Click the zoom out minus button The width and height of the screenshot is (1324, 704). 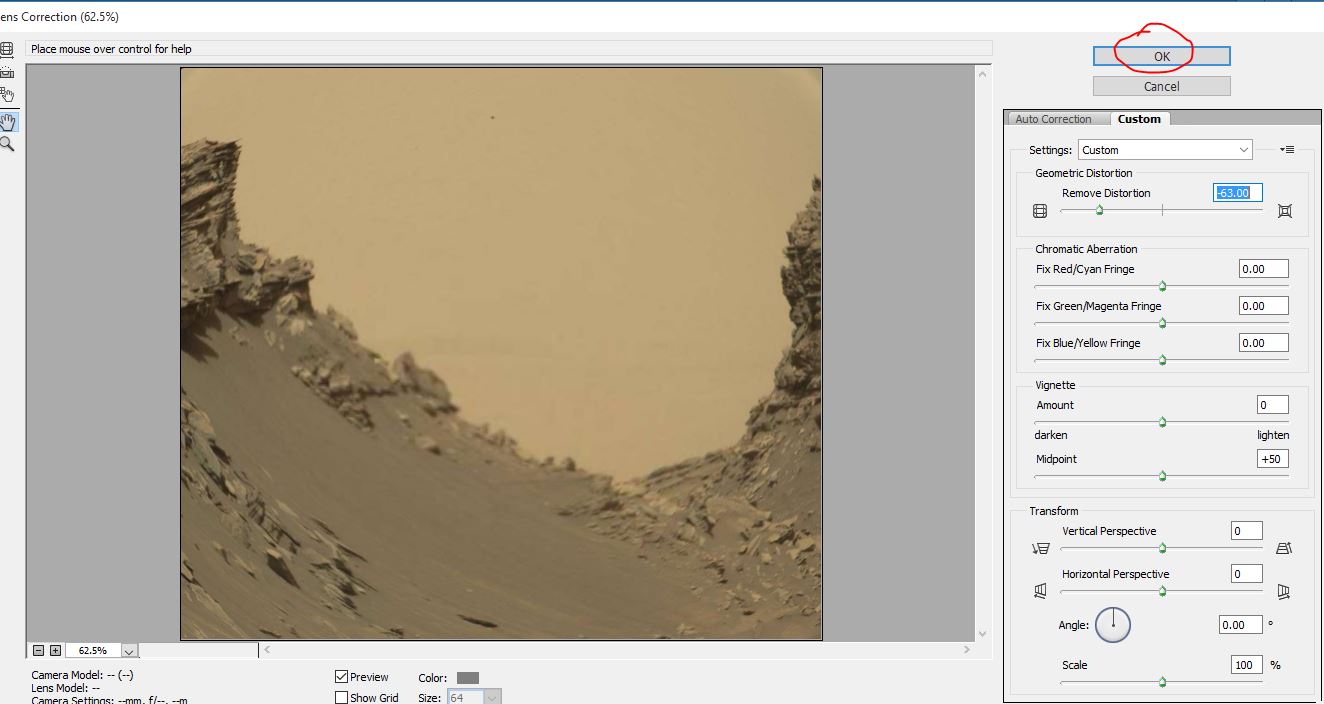(38, 650)
